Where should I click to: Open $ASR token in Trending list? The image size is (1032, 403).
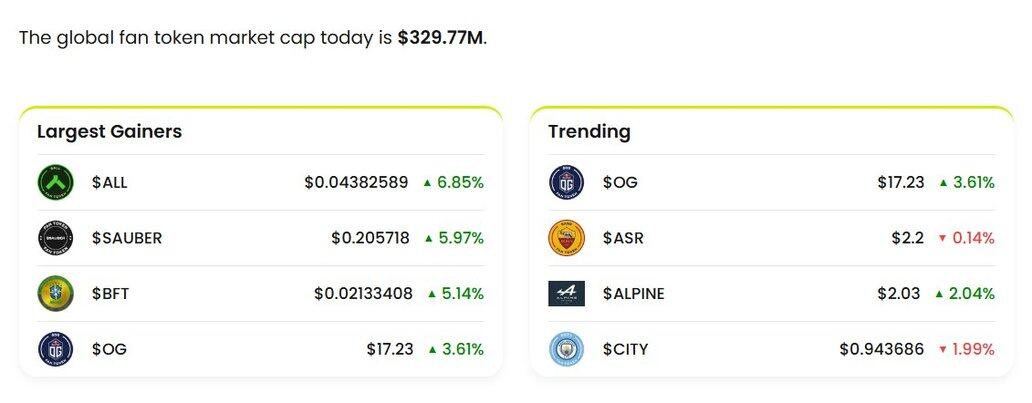tap(623, 238)
